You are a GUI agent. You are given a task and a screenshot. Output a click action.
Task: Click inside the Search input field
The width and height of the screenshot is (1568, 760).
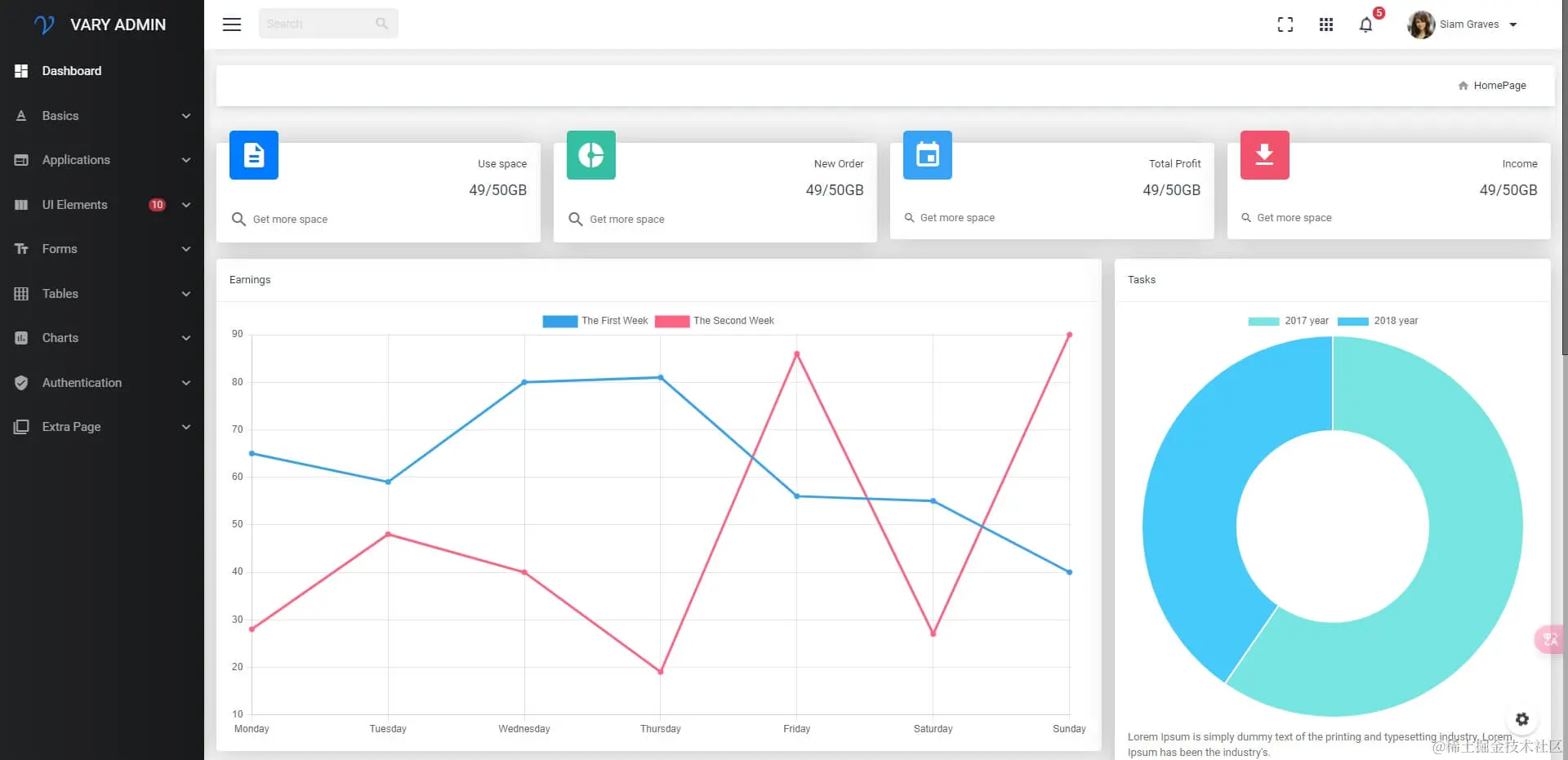[328, 24]
